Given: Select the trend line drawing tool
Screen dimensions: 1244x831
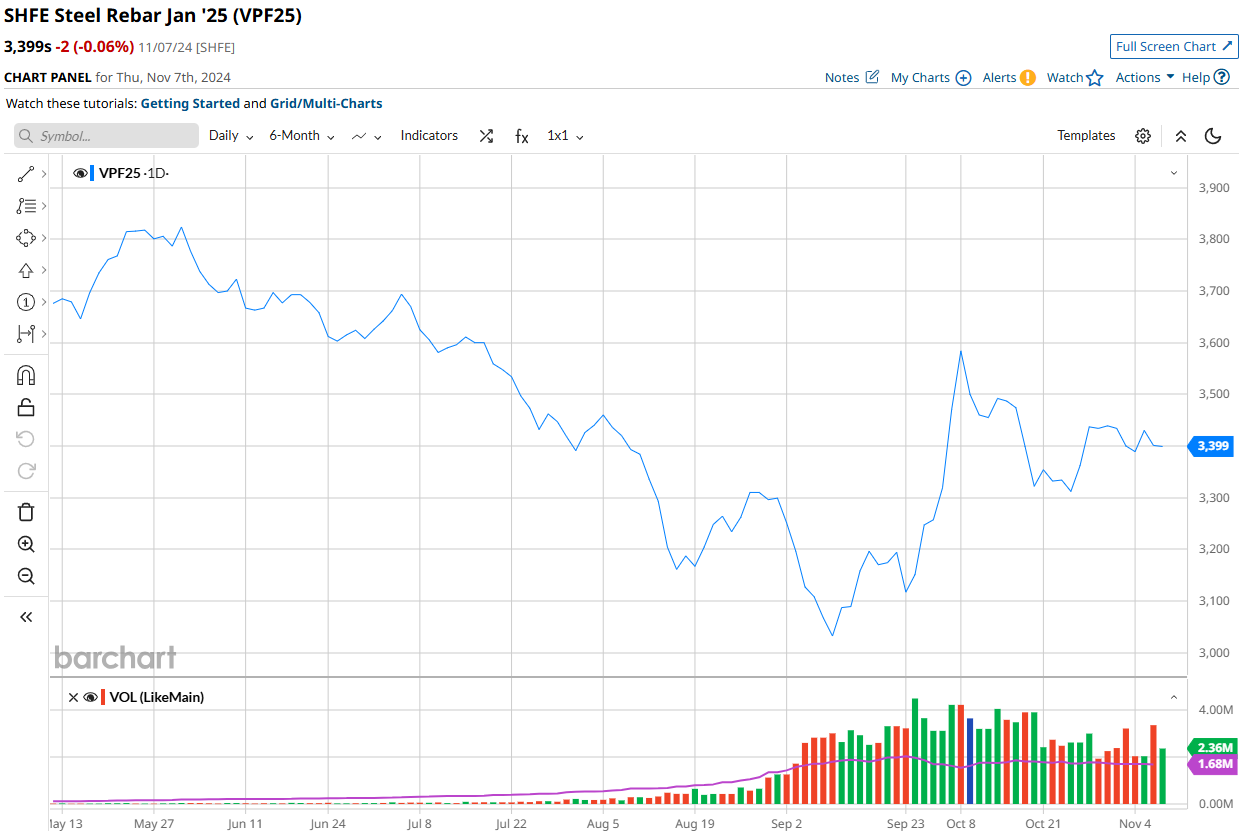Looking at the screenshot, I should (26, 174).
